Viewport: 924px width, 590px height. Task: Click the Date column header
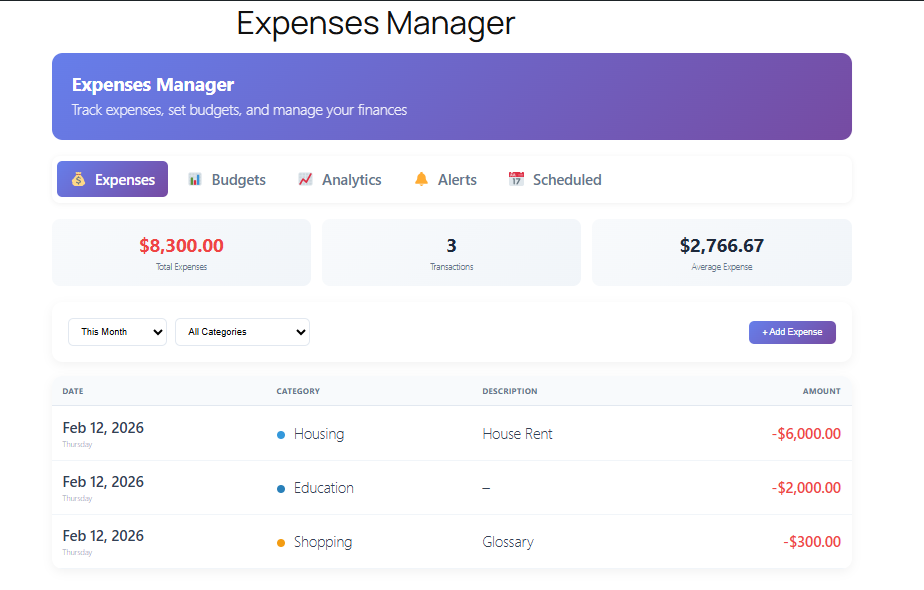73,391
